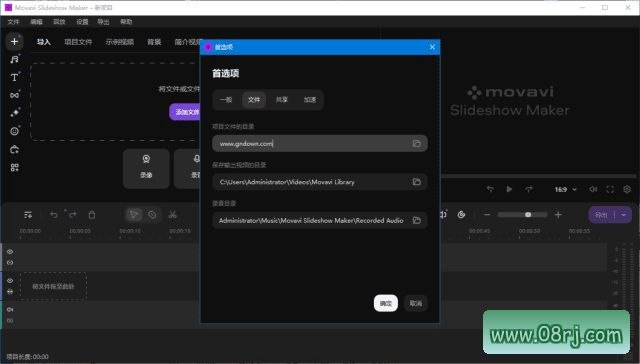640x364 pixels.
Task: Zoom out timeline with minus icon
Action: [487, 215]
